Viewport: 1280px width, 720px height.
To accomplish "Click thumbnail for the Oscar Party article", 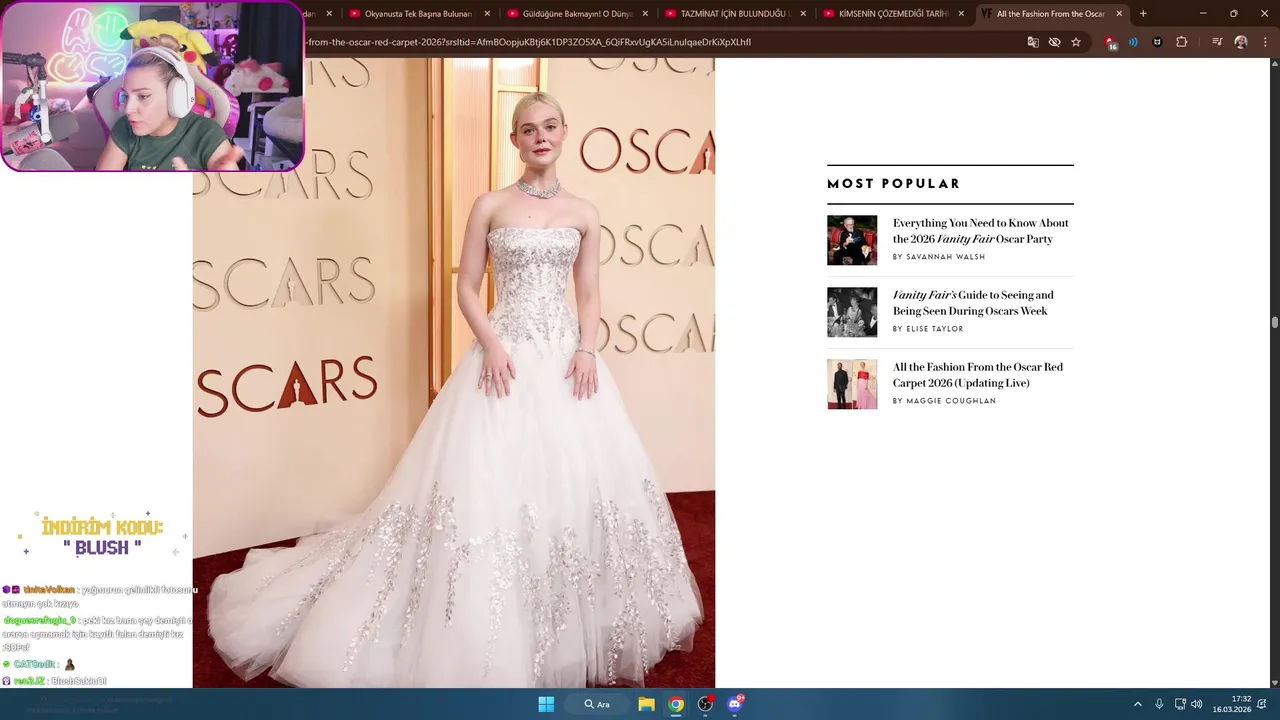I will click(852, 240).
